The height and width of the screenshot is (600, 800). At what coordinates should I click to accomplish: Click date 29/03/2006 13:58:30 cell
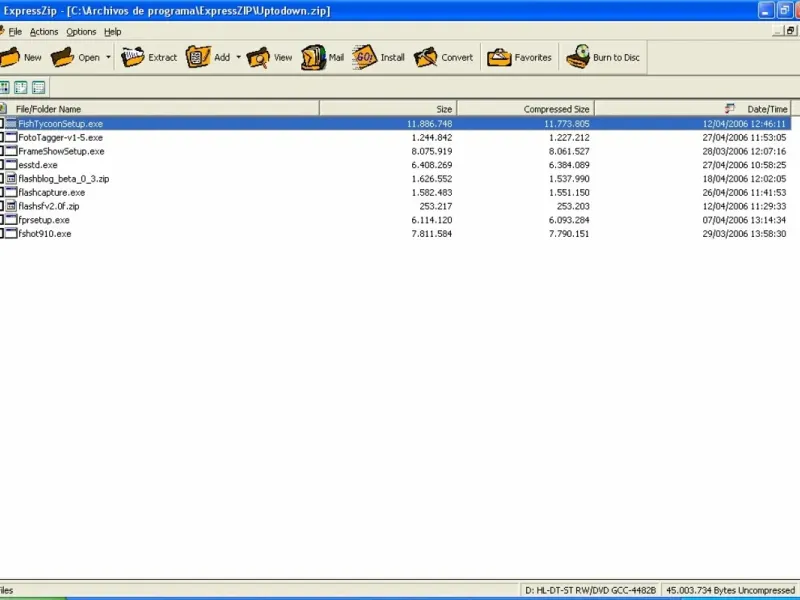744,234
